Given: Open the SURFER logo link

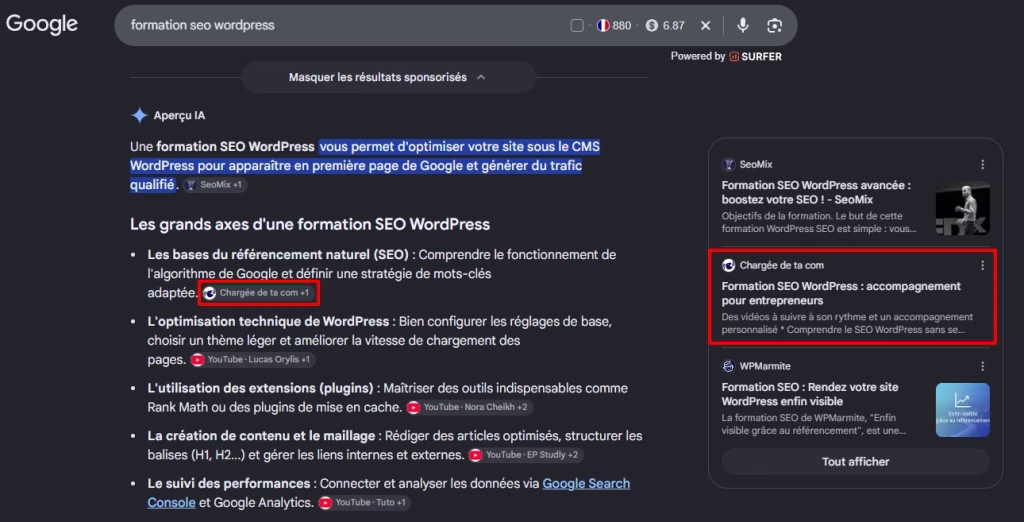Looking at the screenshot, I should click(x=756, y=57).
